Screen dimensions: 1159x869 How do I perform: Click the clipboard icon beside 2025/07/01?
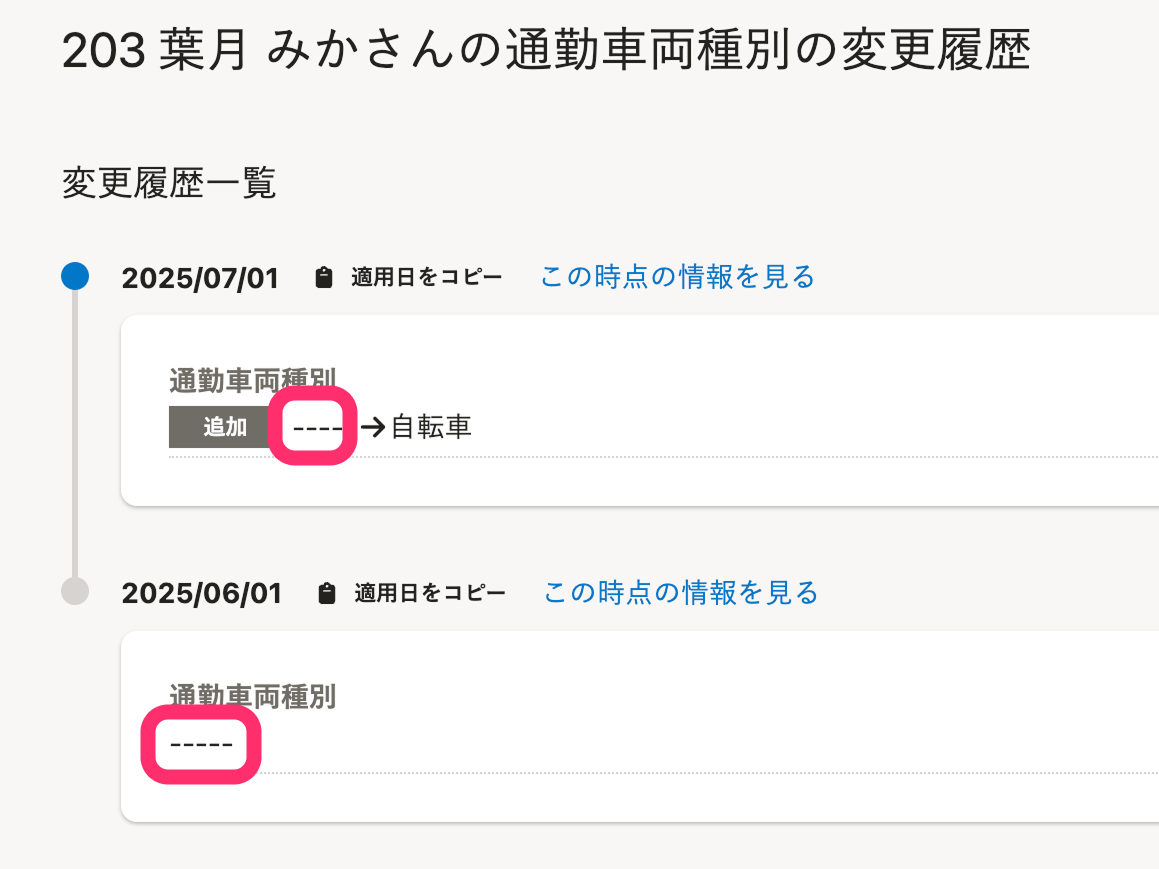click(x=323, y=278)
